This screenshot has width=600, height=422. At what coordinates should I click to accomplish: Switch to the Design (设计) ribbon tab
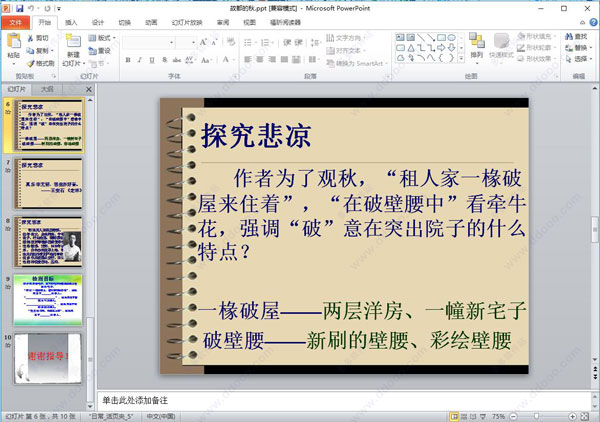[x=98, y=23]
